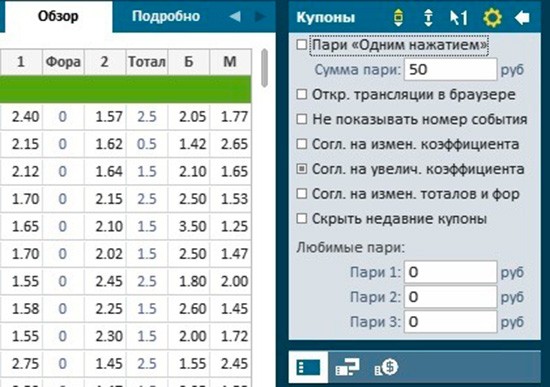Image resolution: width=550 pixels, height=387 pixels.
Task: Click the column header 1
Action: click(x=21, y=62)
